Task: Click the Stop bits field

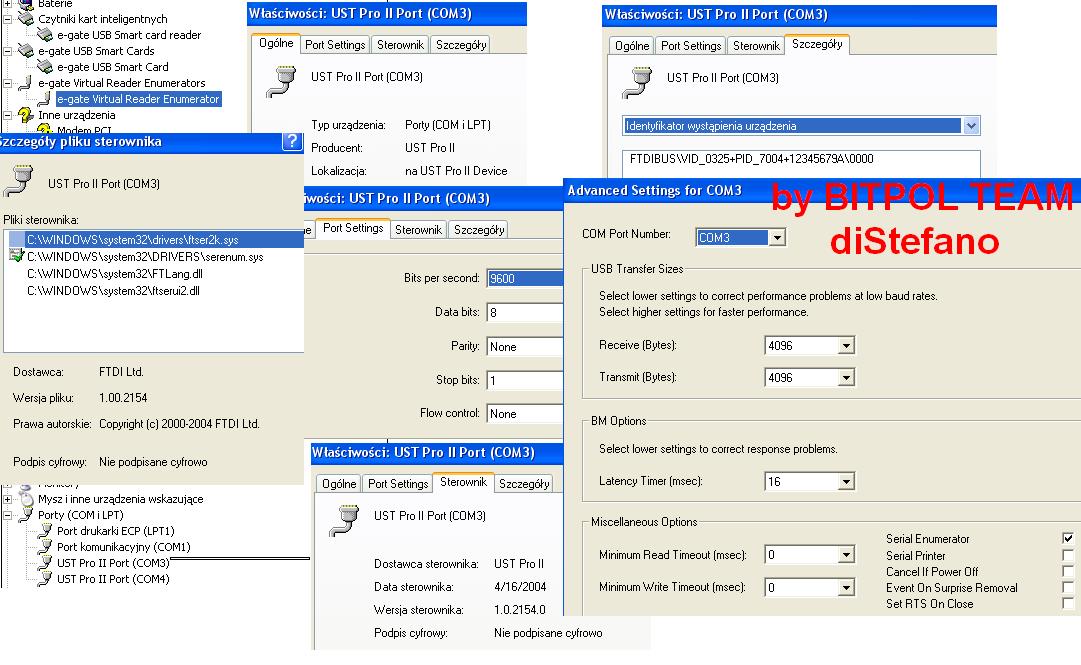Action: click(525, 380)
